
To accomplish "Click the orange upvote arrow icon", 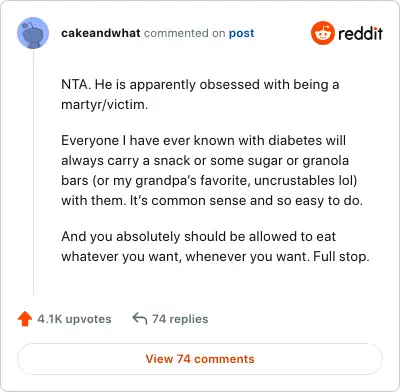I will (x=25, y=319).
